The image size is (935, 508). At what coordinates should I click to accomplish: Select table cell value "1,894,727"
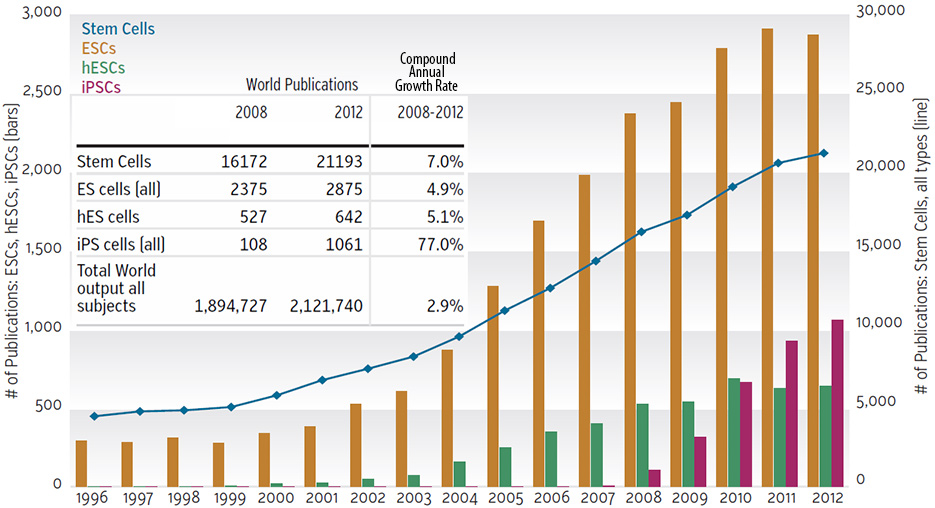coord(230,306)
